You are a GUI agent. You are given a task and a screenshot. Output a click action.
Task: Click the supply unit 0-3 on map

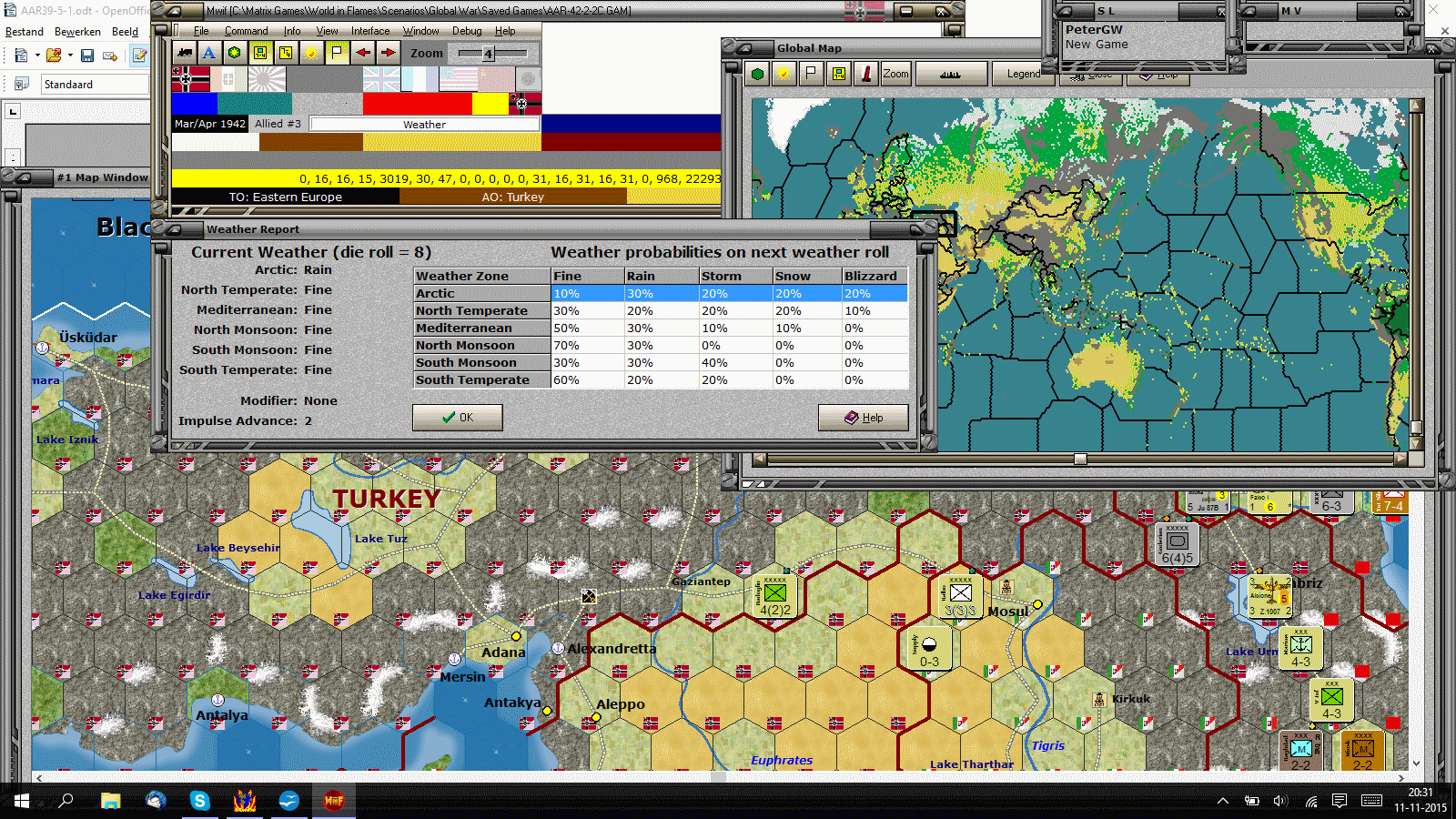point(929,648)
